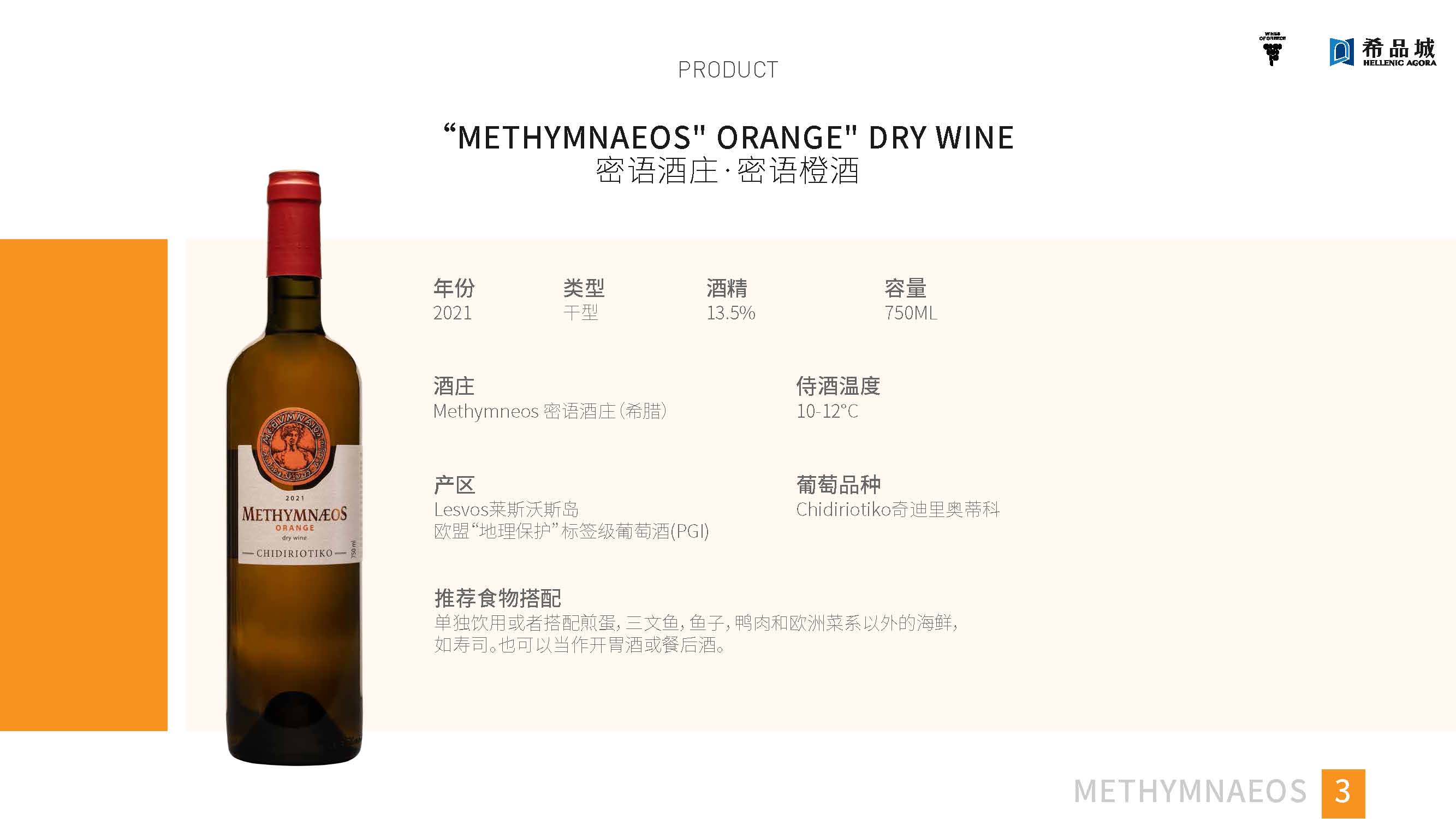The image size is (1456, 819).
Task: Click the CHIDIRIOTIKO text on the bottle label
Action: (294, 553)
